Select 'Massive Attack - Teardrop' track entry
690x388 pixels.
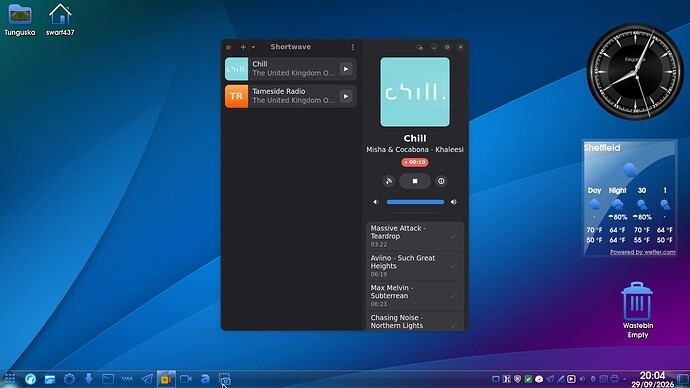click(x=415, y=236)
